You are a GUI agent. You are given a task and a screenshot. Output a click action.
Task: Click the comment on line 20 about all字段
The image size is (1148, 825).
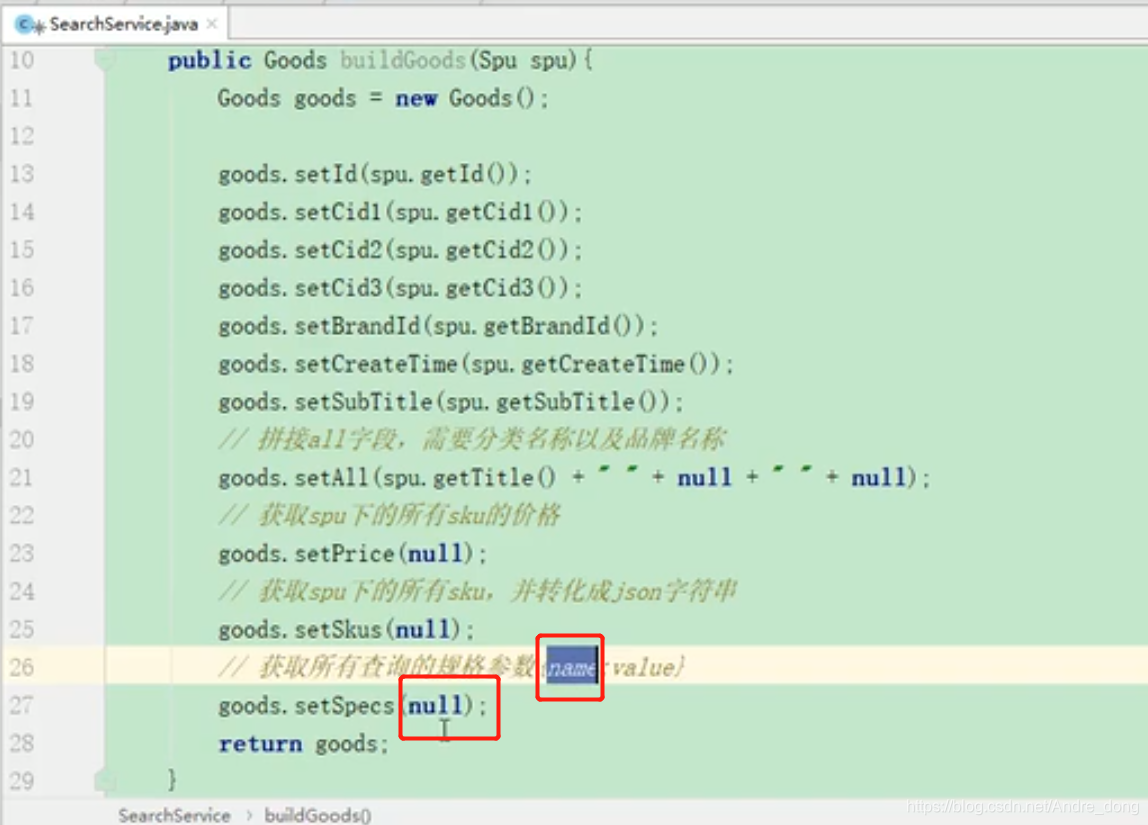point(472,439)
